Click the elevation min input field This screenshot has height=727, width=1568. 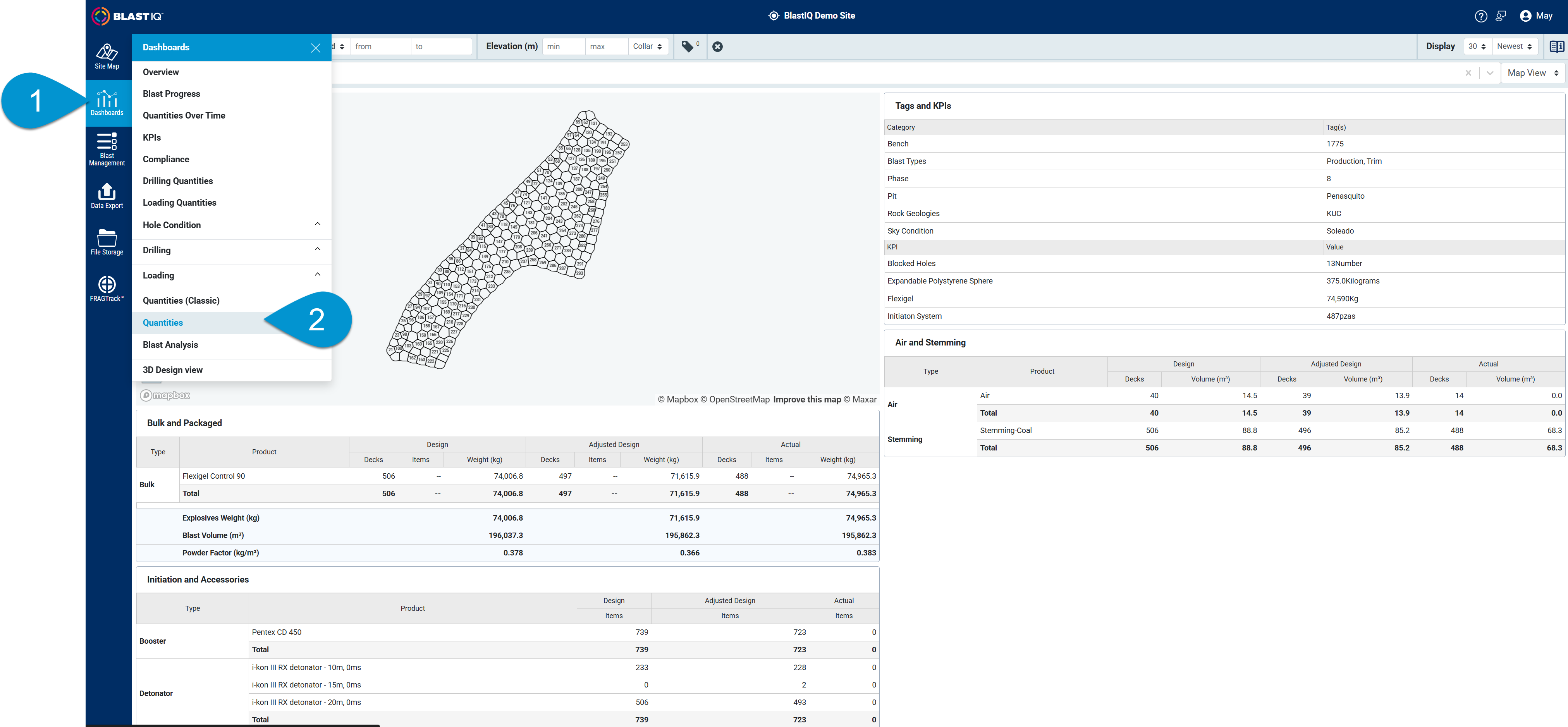click(563, 46)
